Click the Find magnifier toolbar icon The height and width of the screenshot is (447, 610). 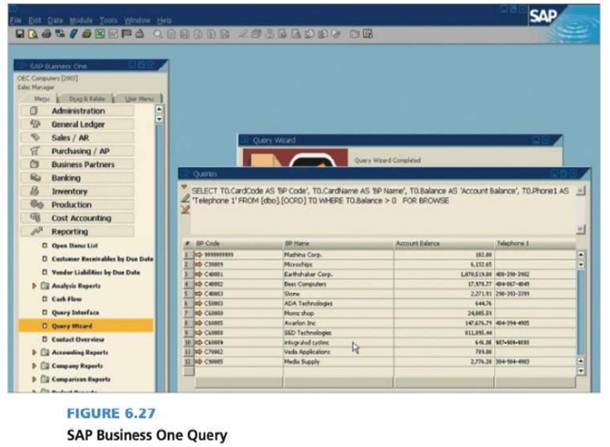coord(158,34)
